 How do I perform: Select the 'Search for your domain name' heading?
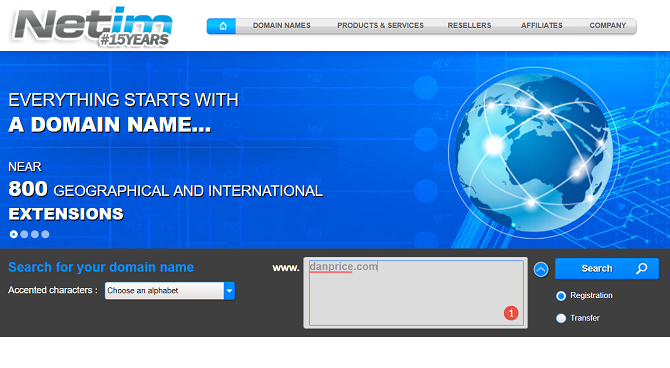click(101, 267)
